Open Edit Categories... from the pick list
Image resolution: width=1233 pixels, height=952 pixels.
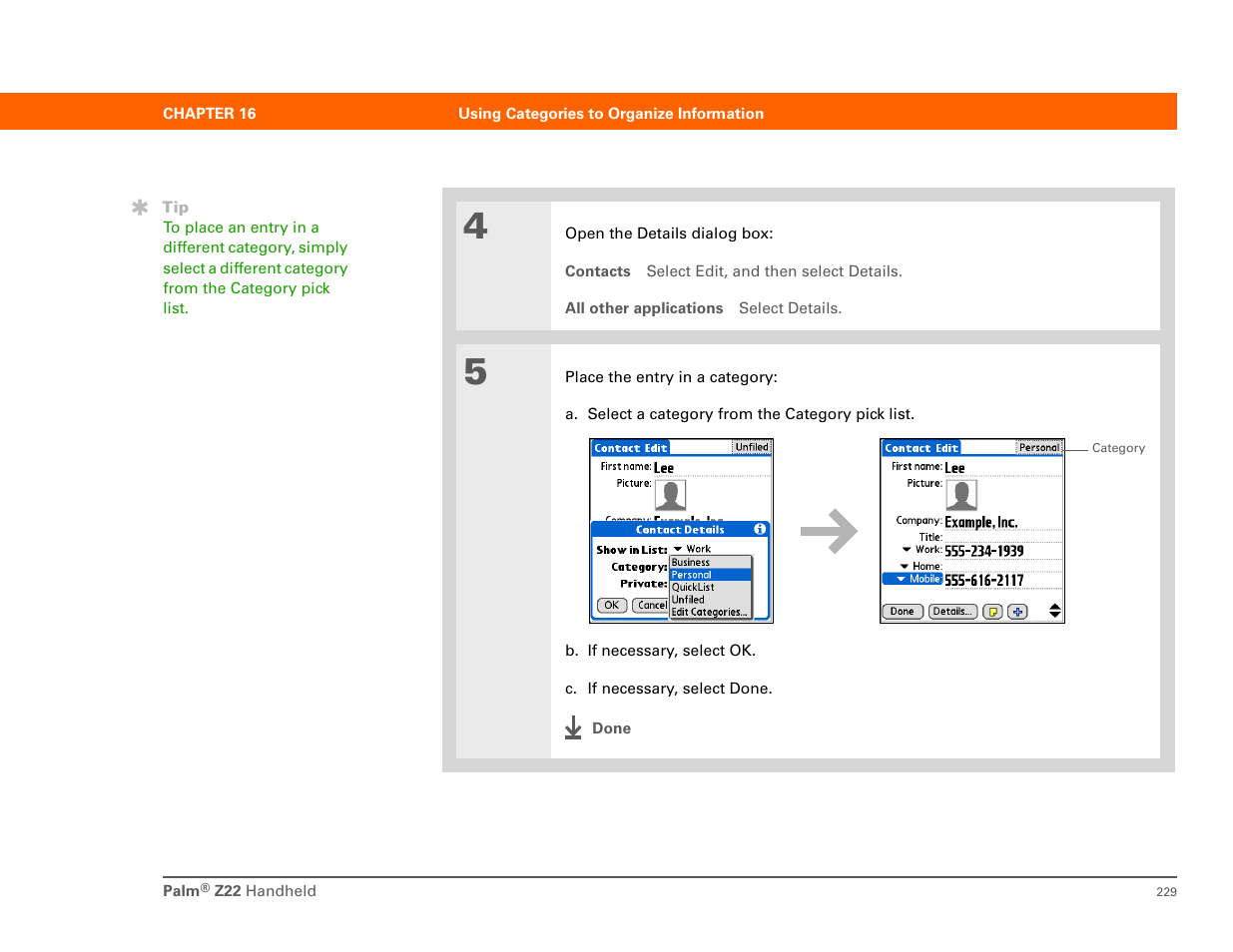click(x=710, y=613)
